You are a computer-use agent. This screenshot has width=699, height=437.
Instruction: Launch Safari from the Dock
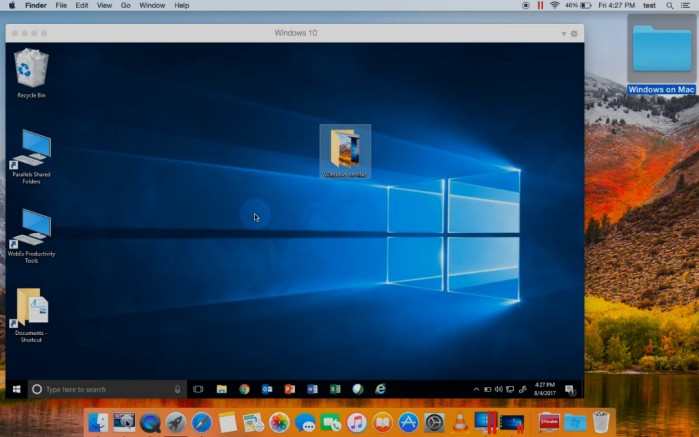[x=201, y=422]
